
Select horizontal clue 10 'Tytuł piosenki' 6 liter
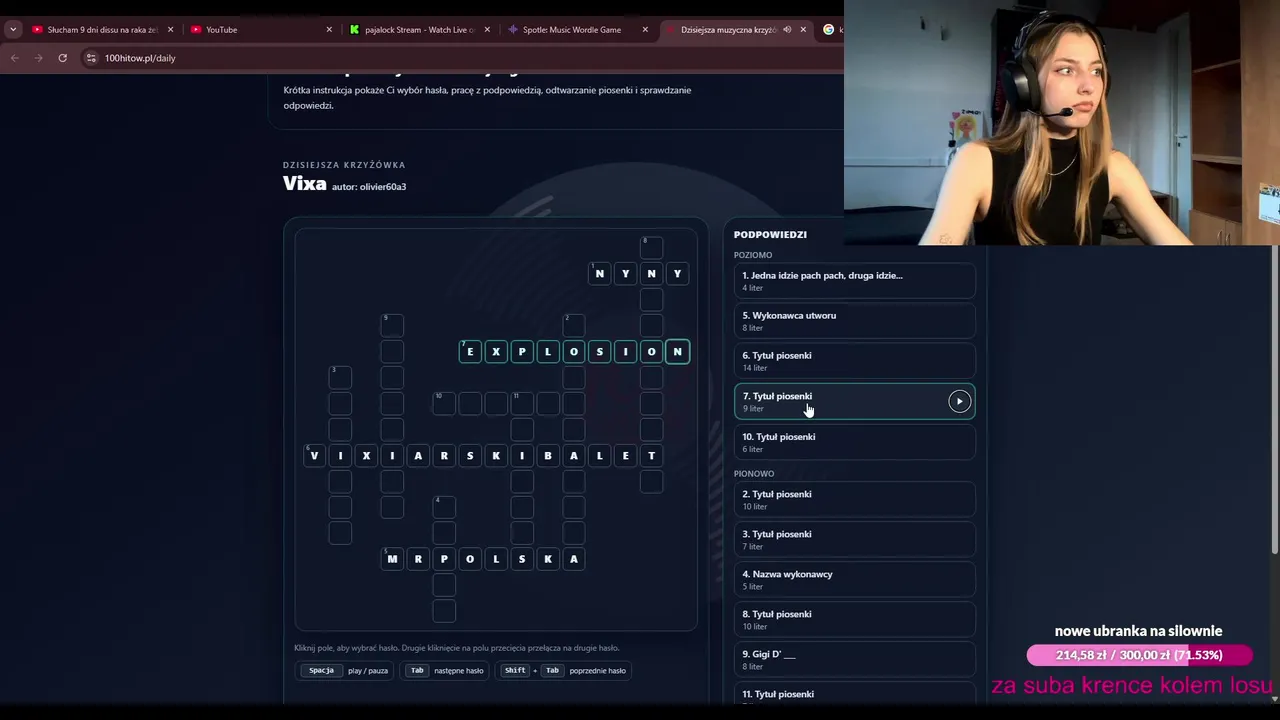click(854, 442)
